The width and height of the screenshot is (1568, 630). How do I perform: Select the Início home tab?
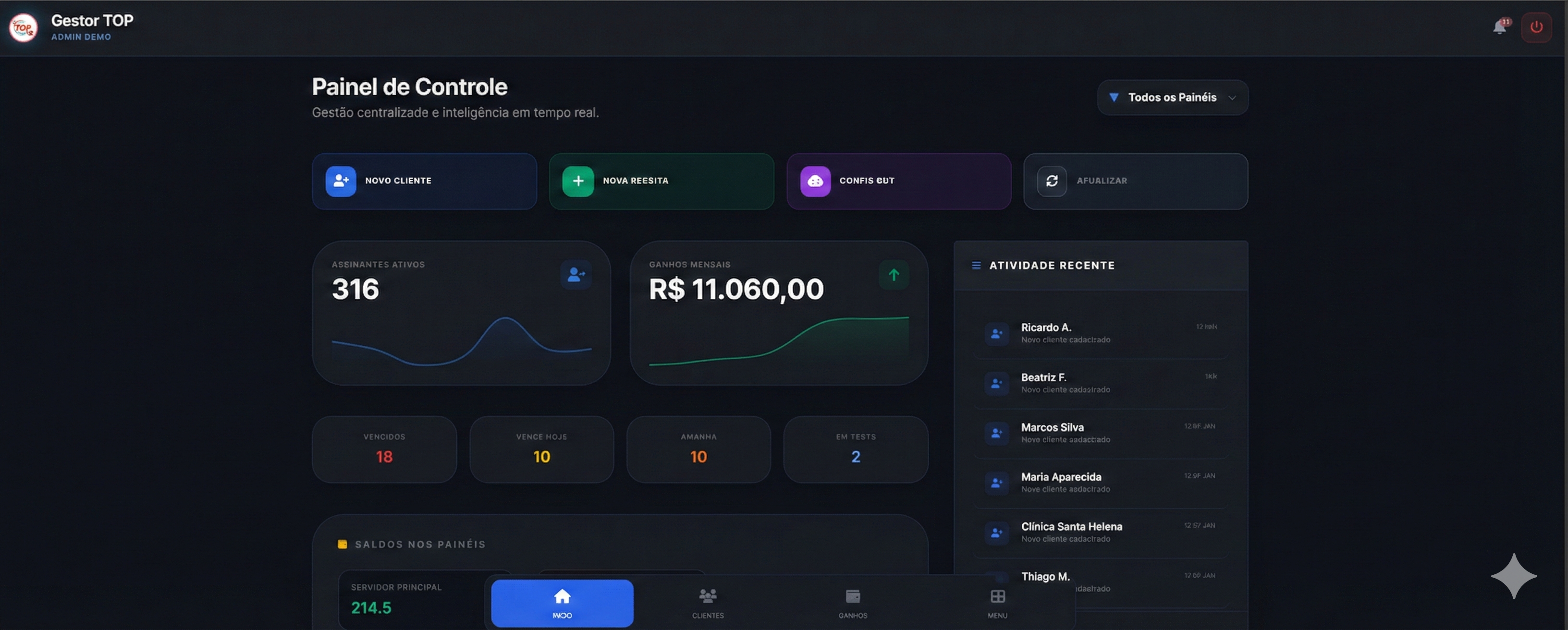tap(562, 603)
